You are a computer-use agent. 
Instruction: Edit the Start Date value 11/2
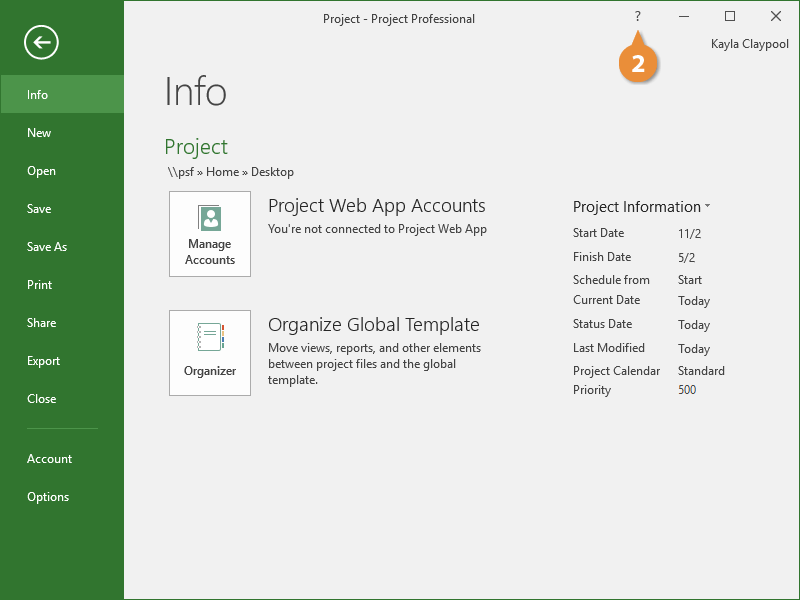691,233
